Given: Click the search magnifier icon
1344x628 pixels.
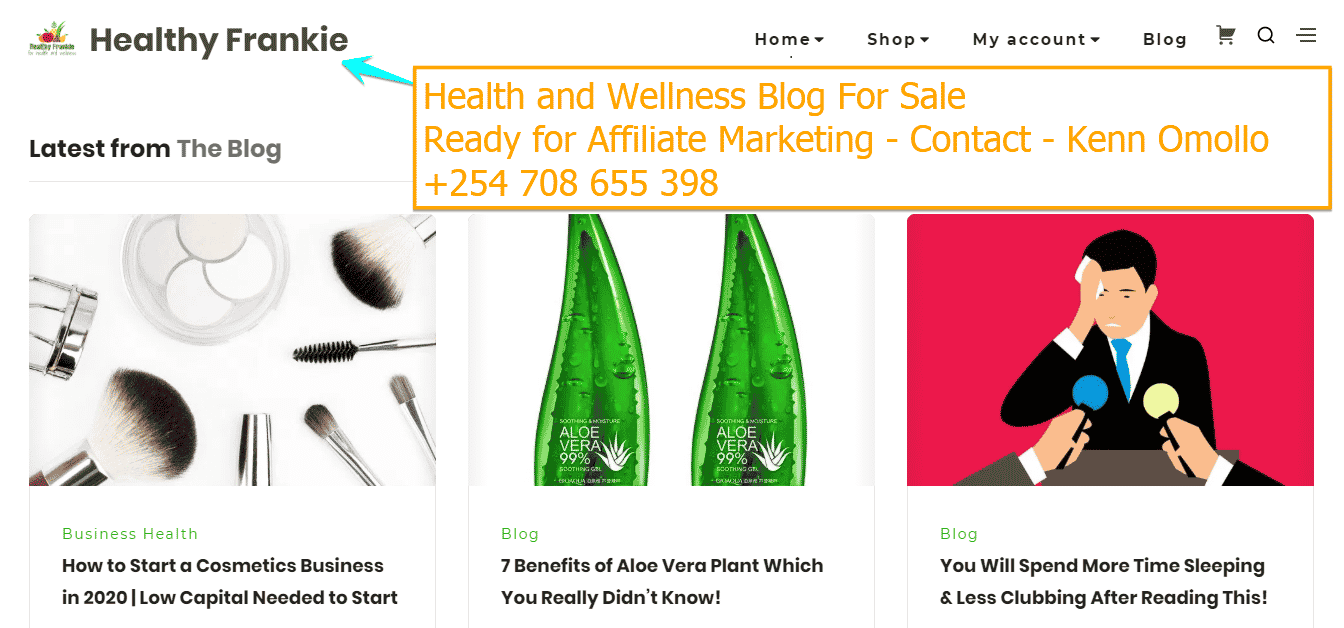Looking at the screenshot, I should pos(1266,36).
